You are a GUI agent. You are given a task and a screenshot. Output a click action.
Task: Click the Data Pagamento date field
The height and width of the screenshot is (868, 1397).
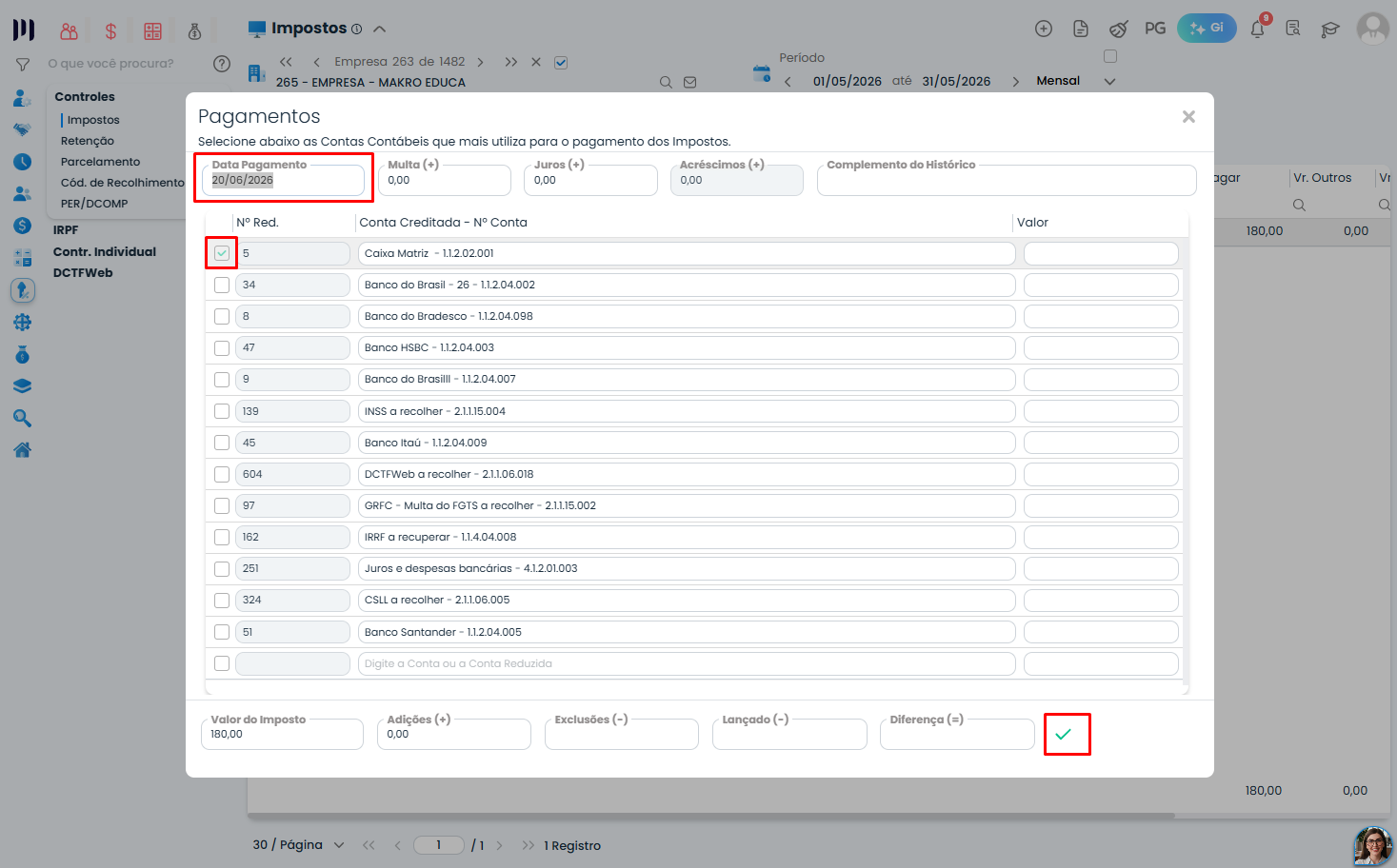tap(283, 180)
